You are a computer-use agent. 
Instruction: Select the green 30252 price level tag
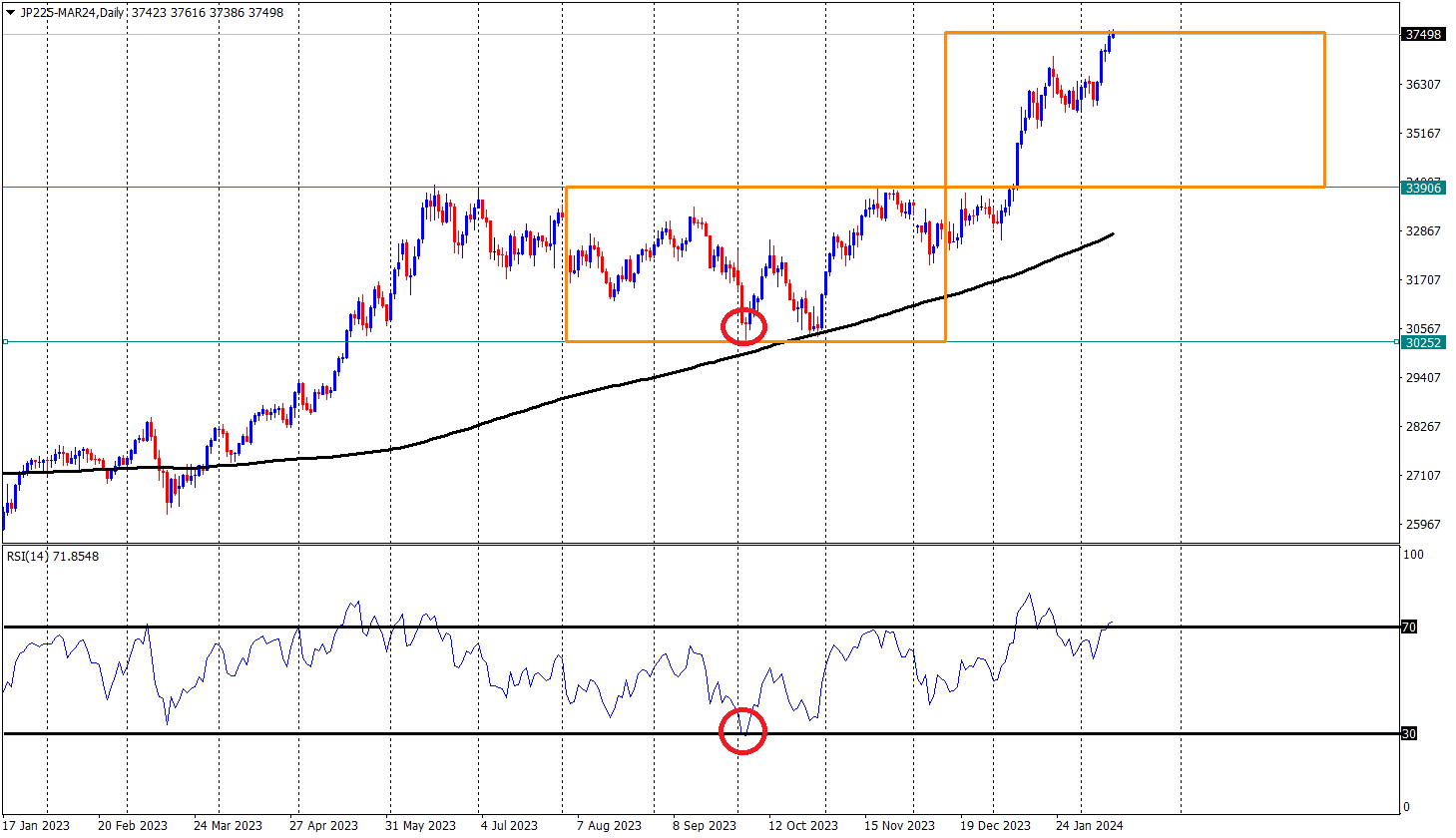1422,342
